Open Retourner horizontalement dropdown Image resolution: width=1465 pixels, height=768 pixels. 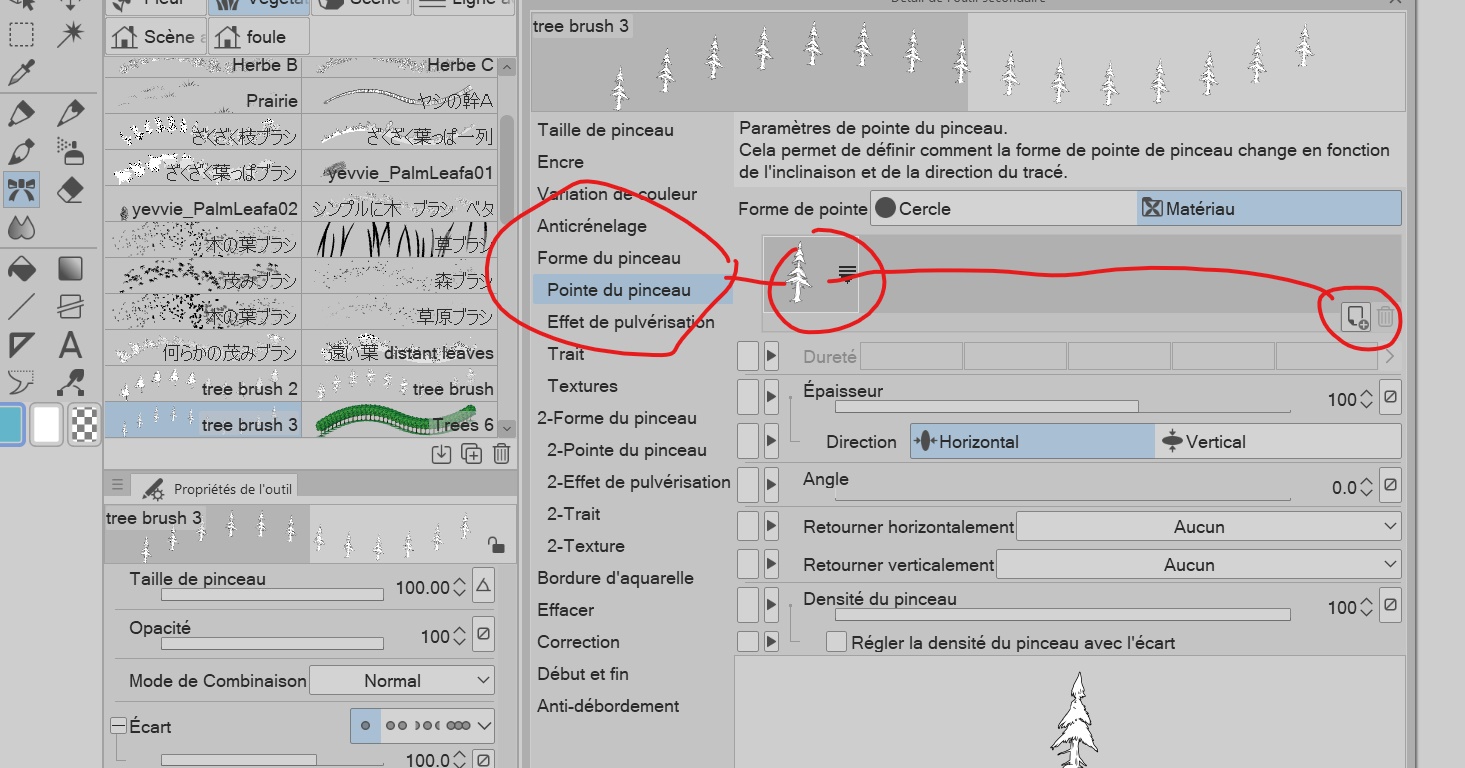(x=1208, y=527)
